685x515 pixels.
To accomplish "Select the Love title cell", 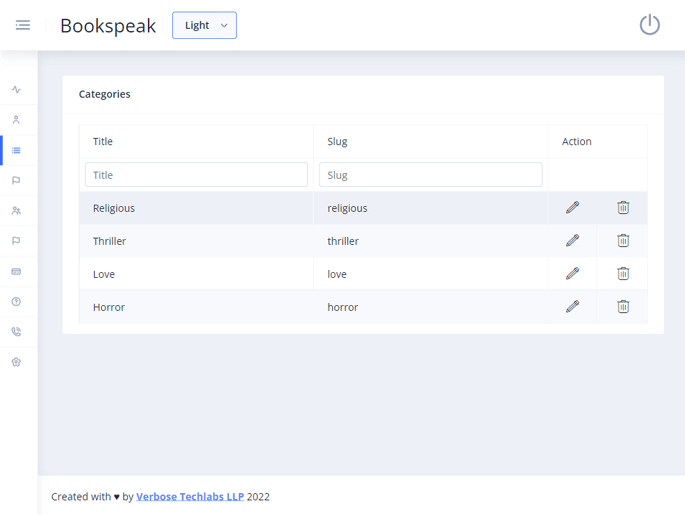I will [x=196, y=274].
